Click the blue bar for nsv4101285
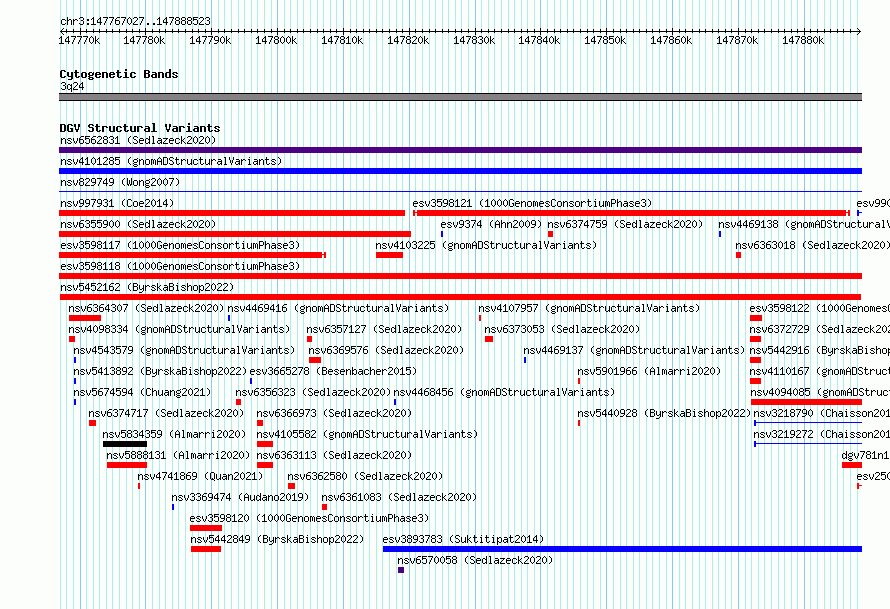The image size is (890, 609). click(x=460, y=171)
